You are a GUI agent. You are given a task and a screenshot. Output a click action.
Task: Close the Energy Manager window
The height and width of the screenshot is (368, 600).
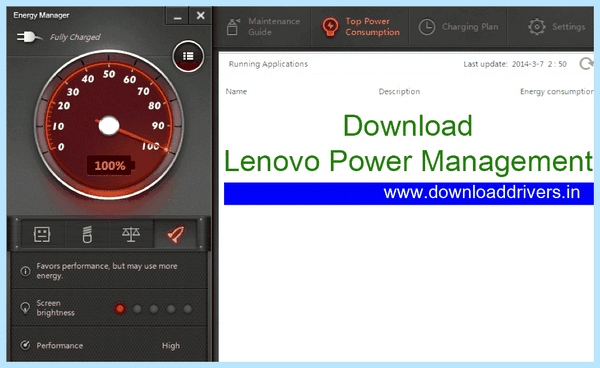click(x=201, y=16)
